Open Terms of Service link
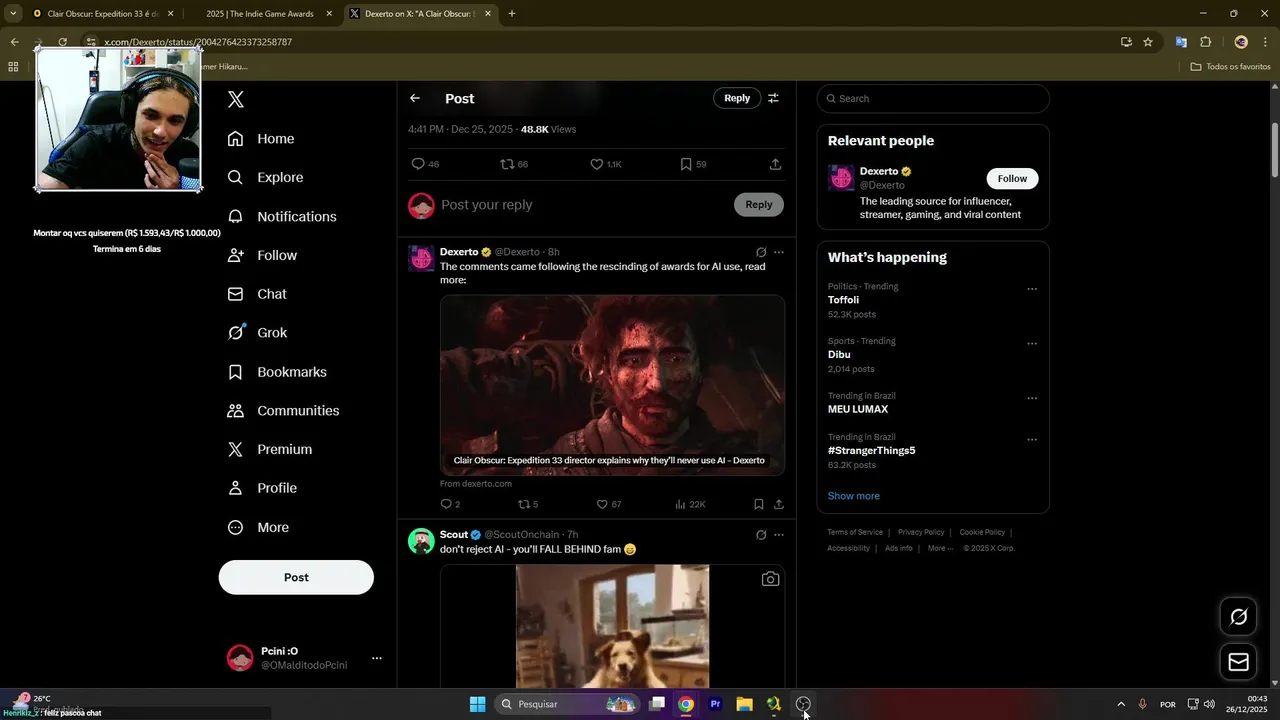Screen dimensions: 1280x720 [x=855, y=532]
